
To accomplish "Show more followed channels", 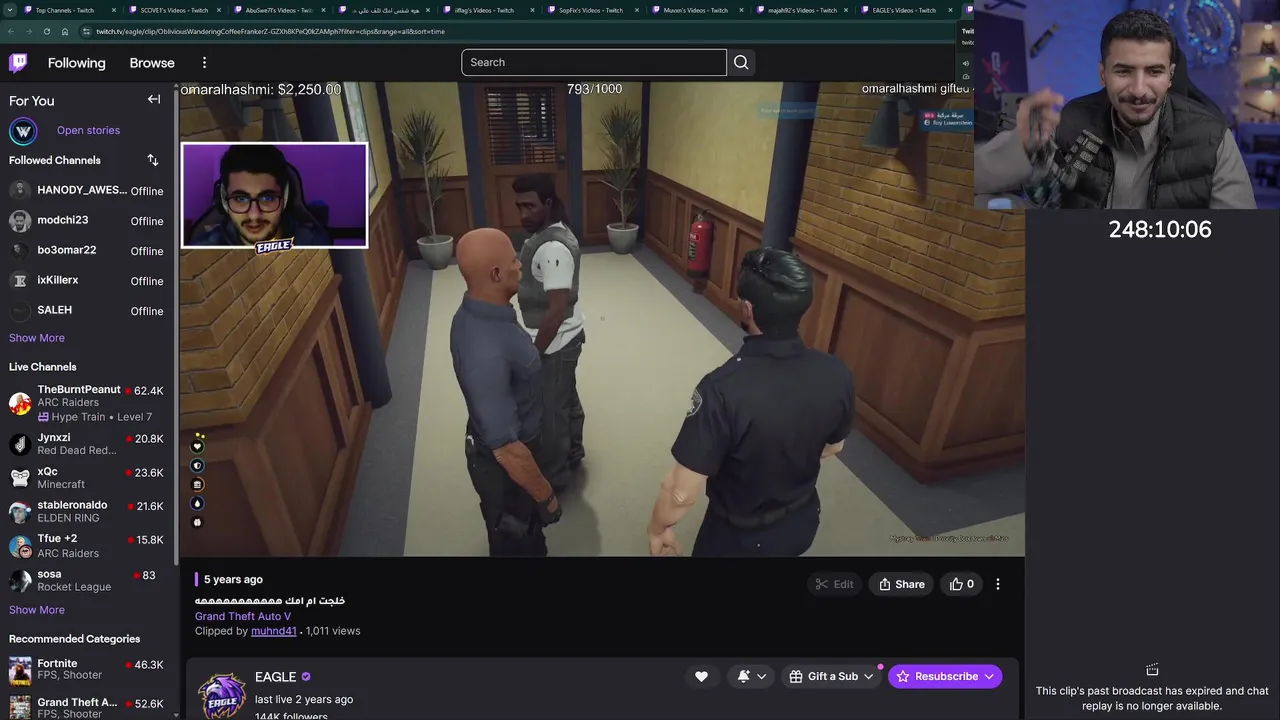I will 37,338.
